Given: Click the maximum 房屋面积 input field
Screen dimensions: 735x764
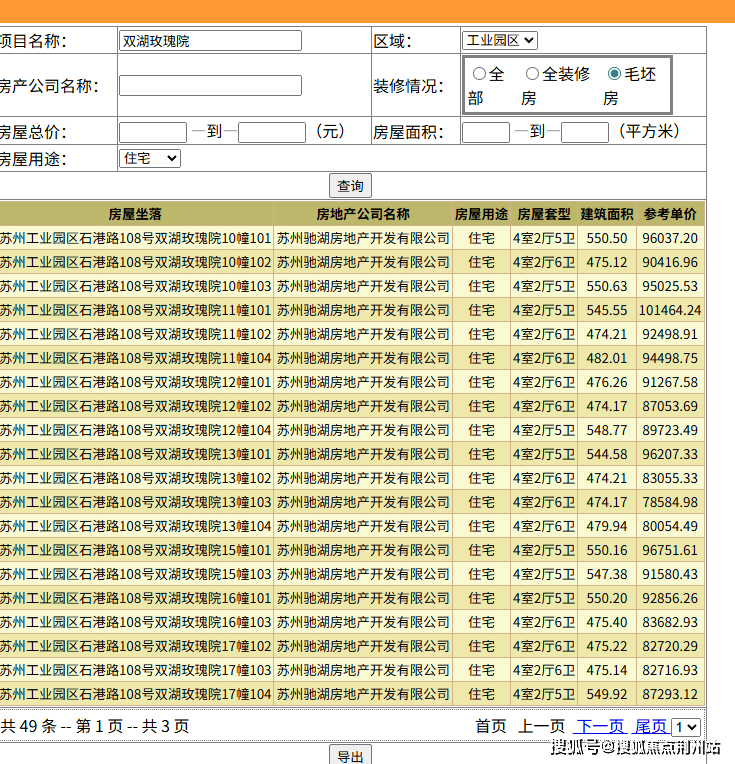Looking at the screenshot, I should coord(585,132).
